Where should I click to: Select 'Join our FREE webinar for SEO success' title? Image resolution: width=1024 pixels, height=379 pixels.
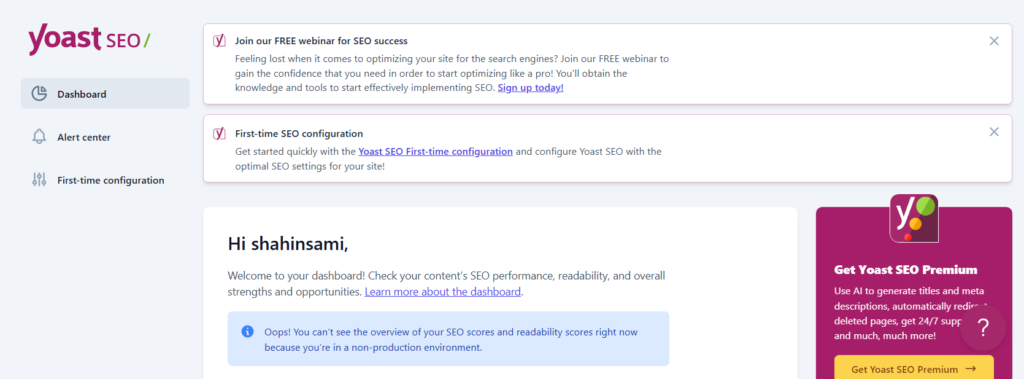pos(321,41)
